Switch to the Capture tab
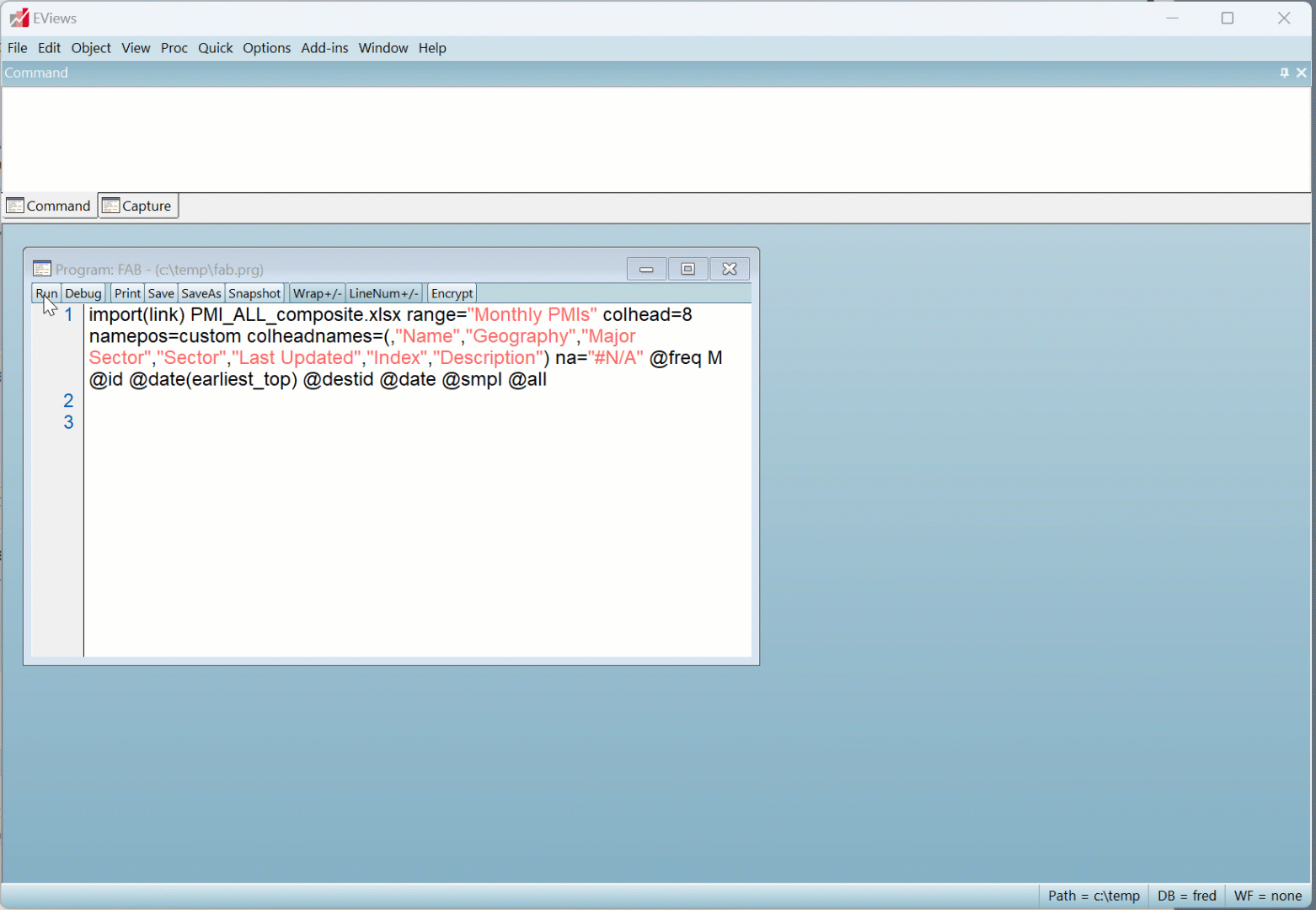The width and height of the screenshot is (1316, 910). (138, 206)
